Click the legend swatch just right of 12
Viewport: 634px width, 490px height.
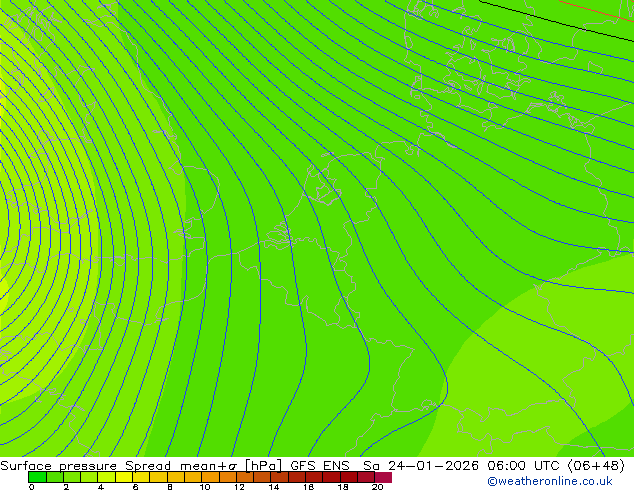pos(245,477)
